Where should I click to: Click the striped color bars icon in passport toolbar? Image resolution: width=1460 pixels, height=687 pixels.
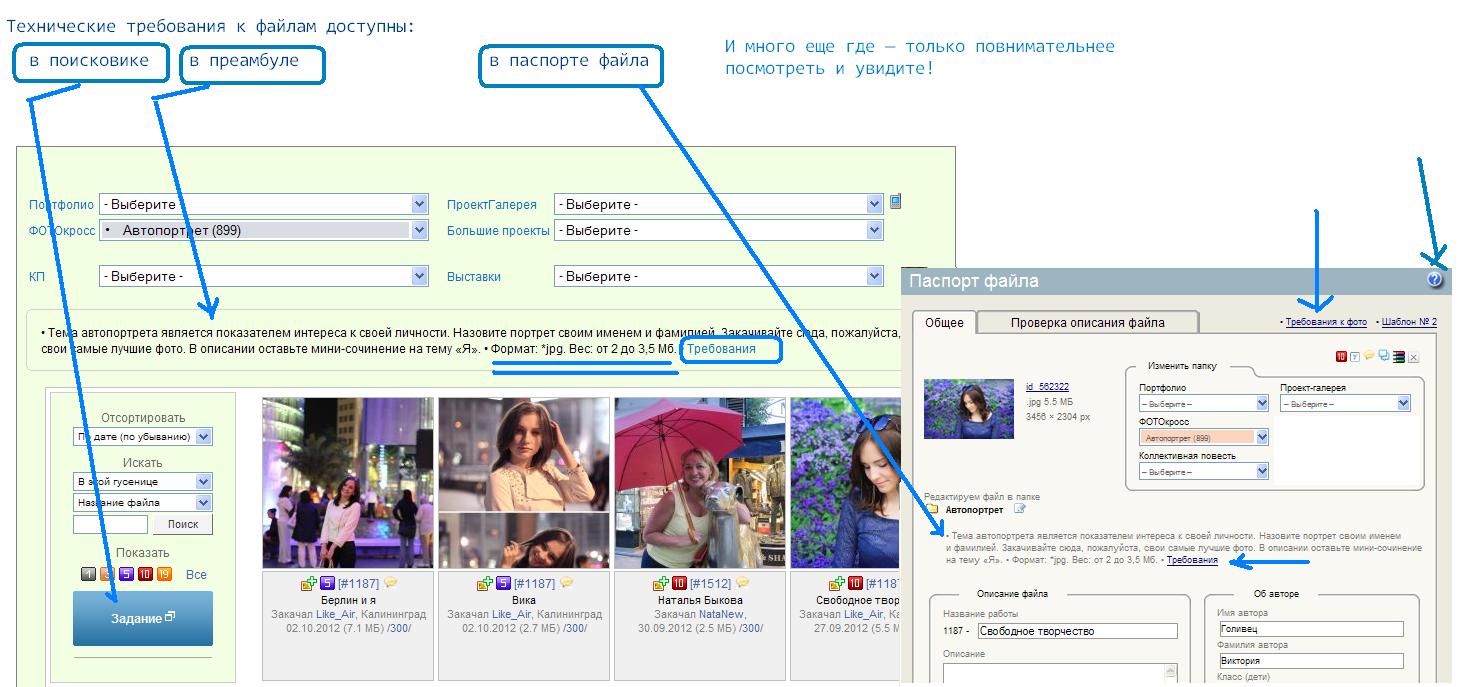(x=1399, y=357)
